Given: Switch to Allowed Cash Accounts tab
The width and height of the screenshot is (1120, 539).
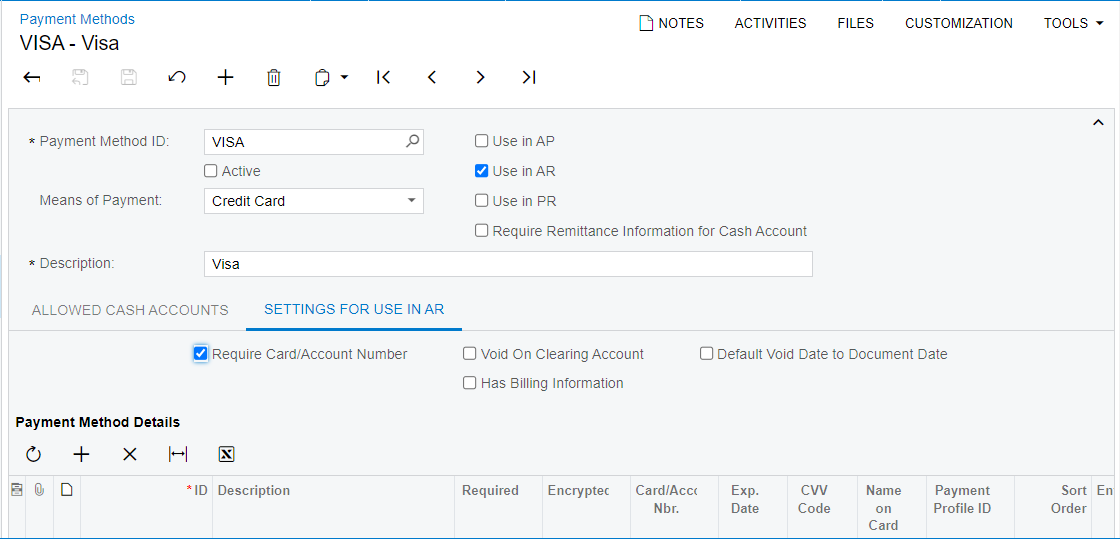Looking at the screenshot, I should [130, 310].
